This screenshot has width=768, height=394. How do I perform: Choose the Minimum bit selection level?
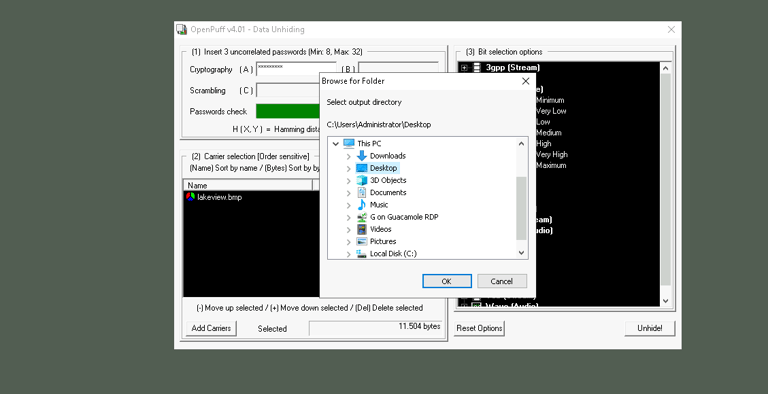(550, 100)
